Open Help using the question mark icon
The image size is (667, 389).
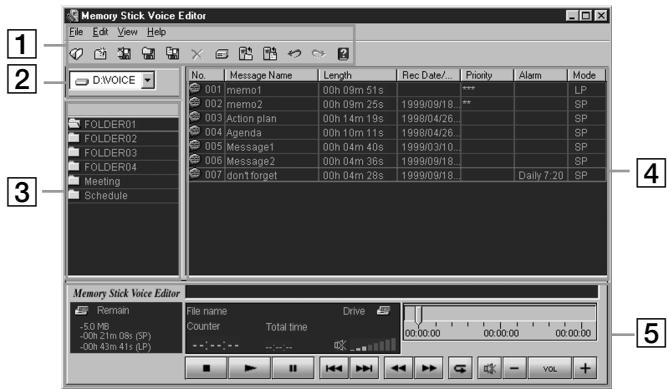[x=343, y=54]
